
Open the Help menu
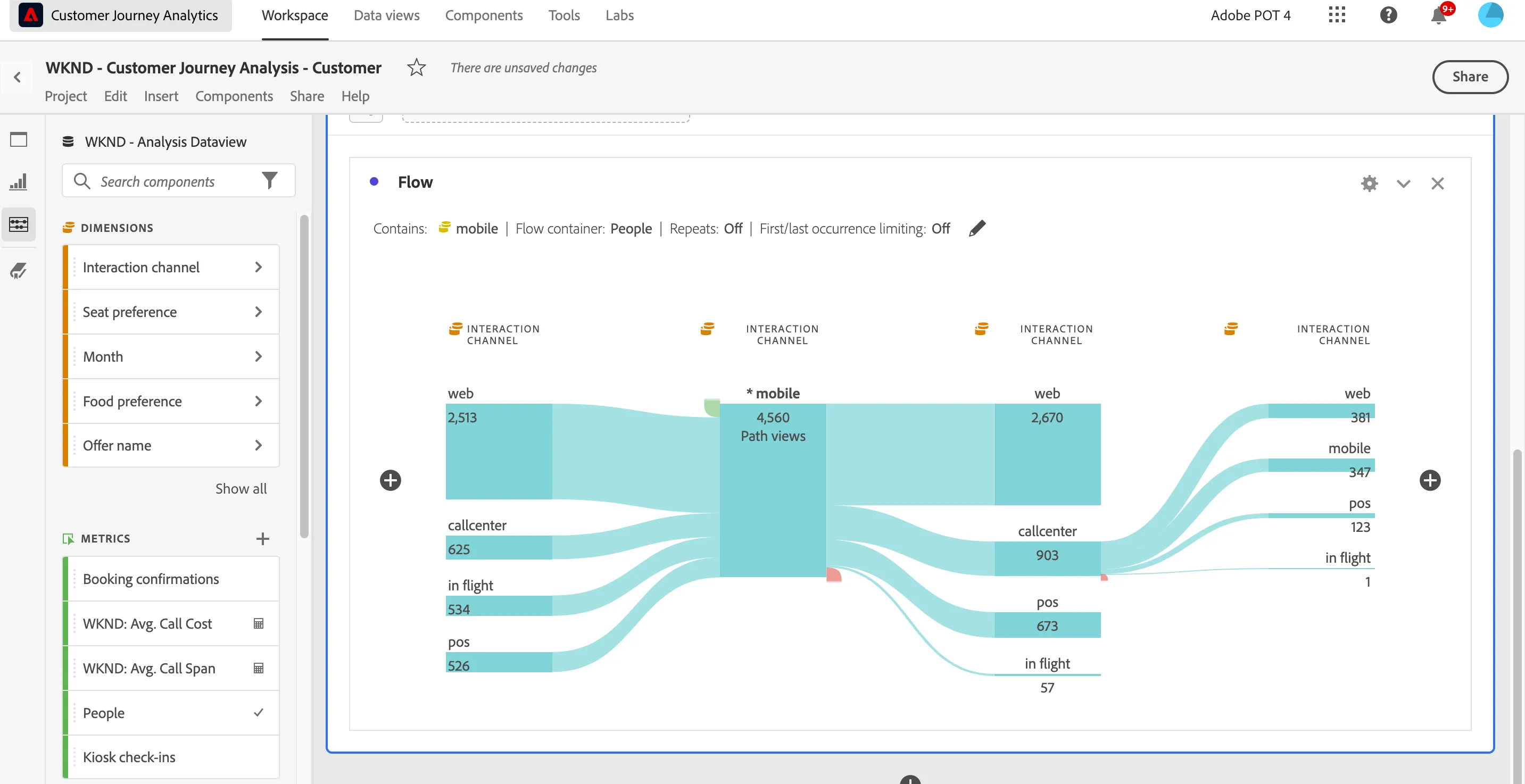tap(355, 96)
